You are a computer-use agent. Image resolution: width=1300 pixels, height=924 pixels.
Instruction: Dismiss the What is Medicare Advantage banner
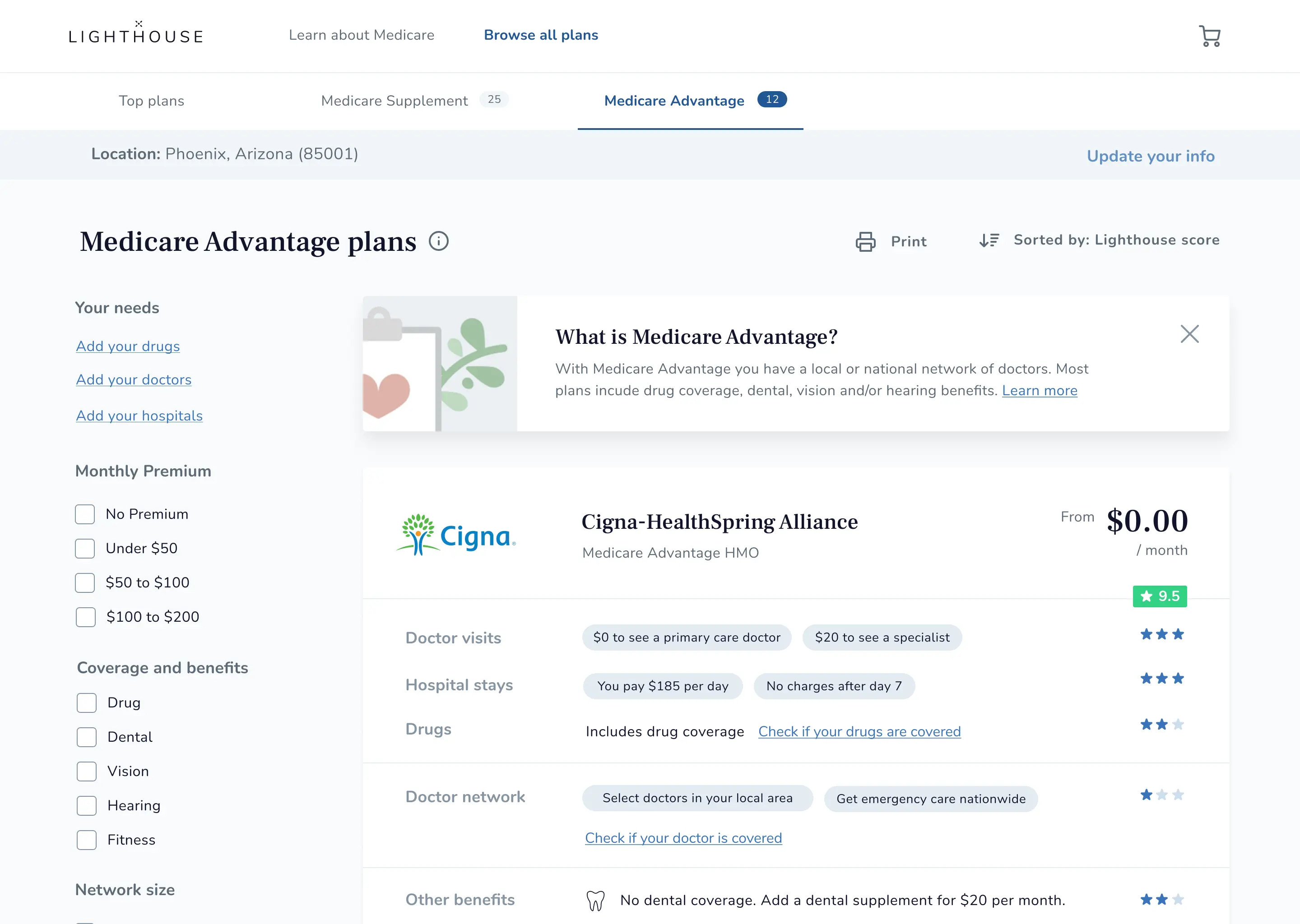tap(1189, 334)
